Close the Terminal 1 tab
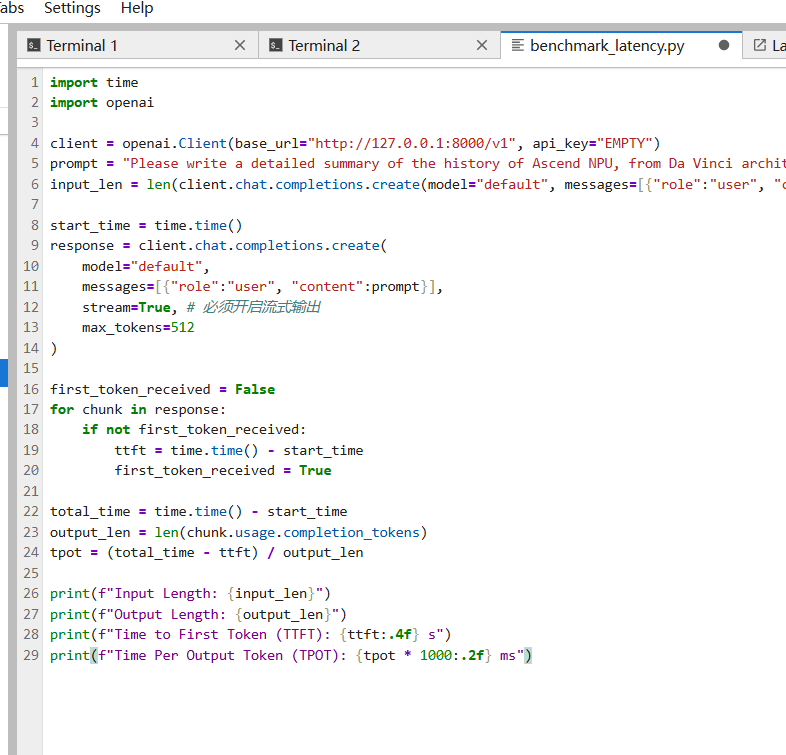This screenshot has height=755, width=786. tap(240, 46)
